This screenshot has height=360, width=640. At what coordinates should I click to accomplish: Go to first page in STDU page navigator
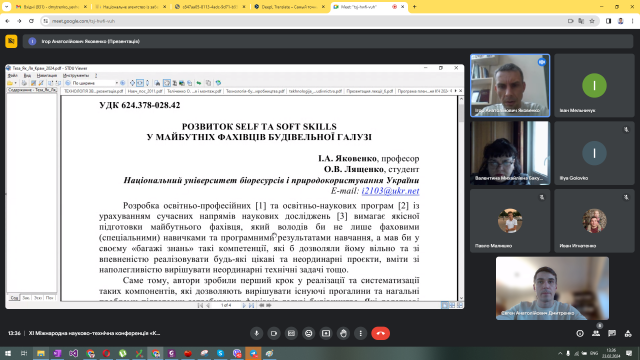[x=200, y=305]
